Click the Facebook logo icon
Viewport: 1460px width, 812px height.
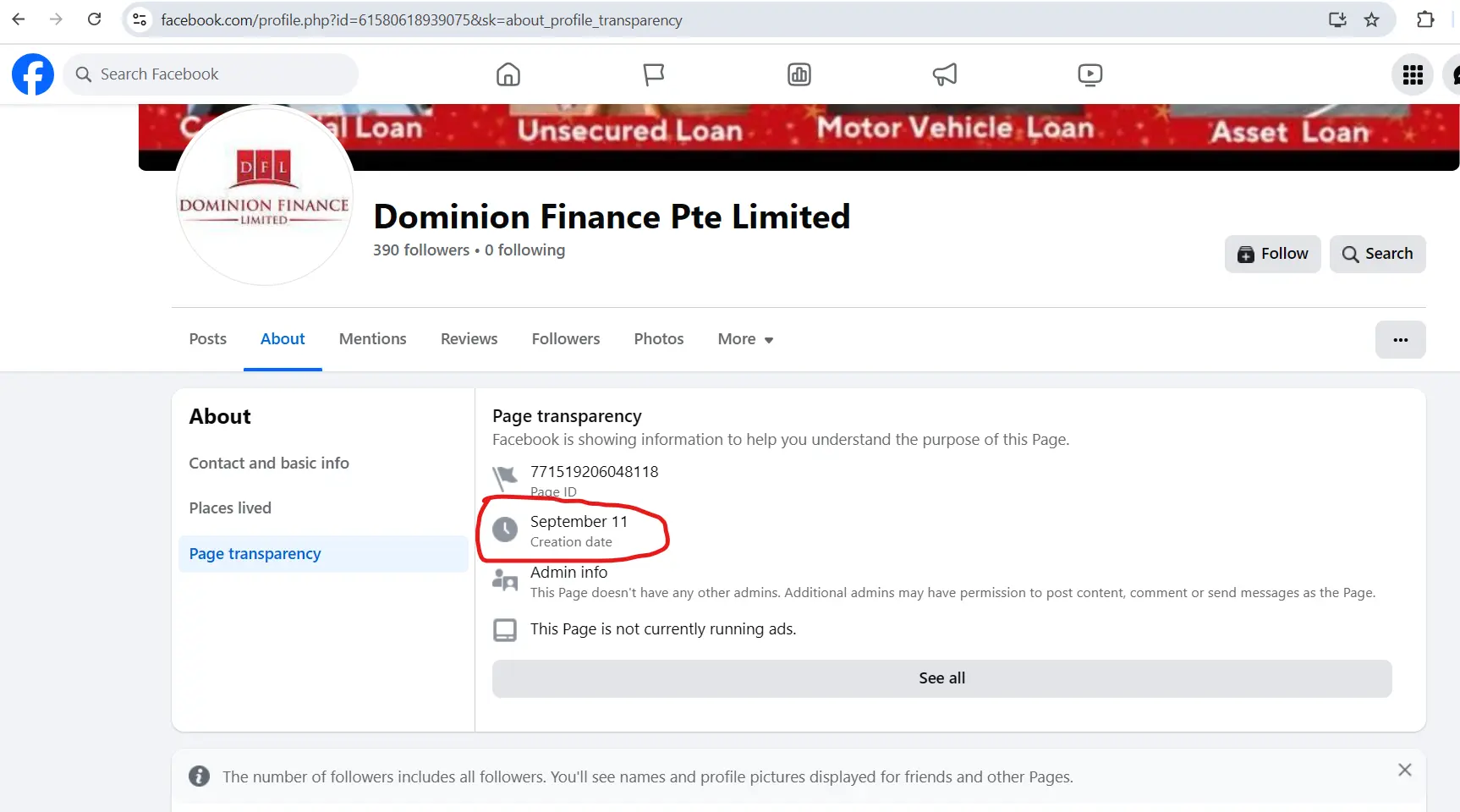tap(33, 74)
